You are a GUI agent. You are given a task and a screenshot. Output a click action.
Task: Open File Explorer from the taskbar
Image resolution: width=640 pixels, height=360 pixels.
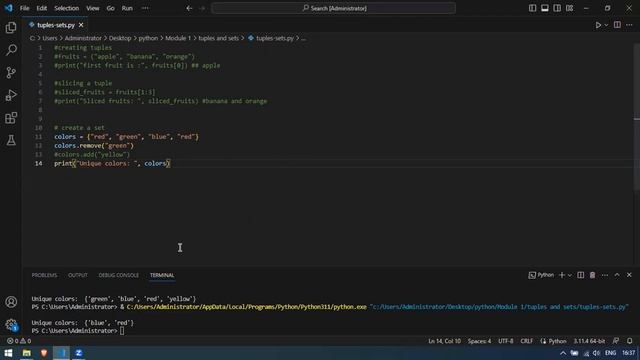[x=27, y=353]
